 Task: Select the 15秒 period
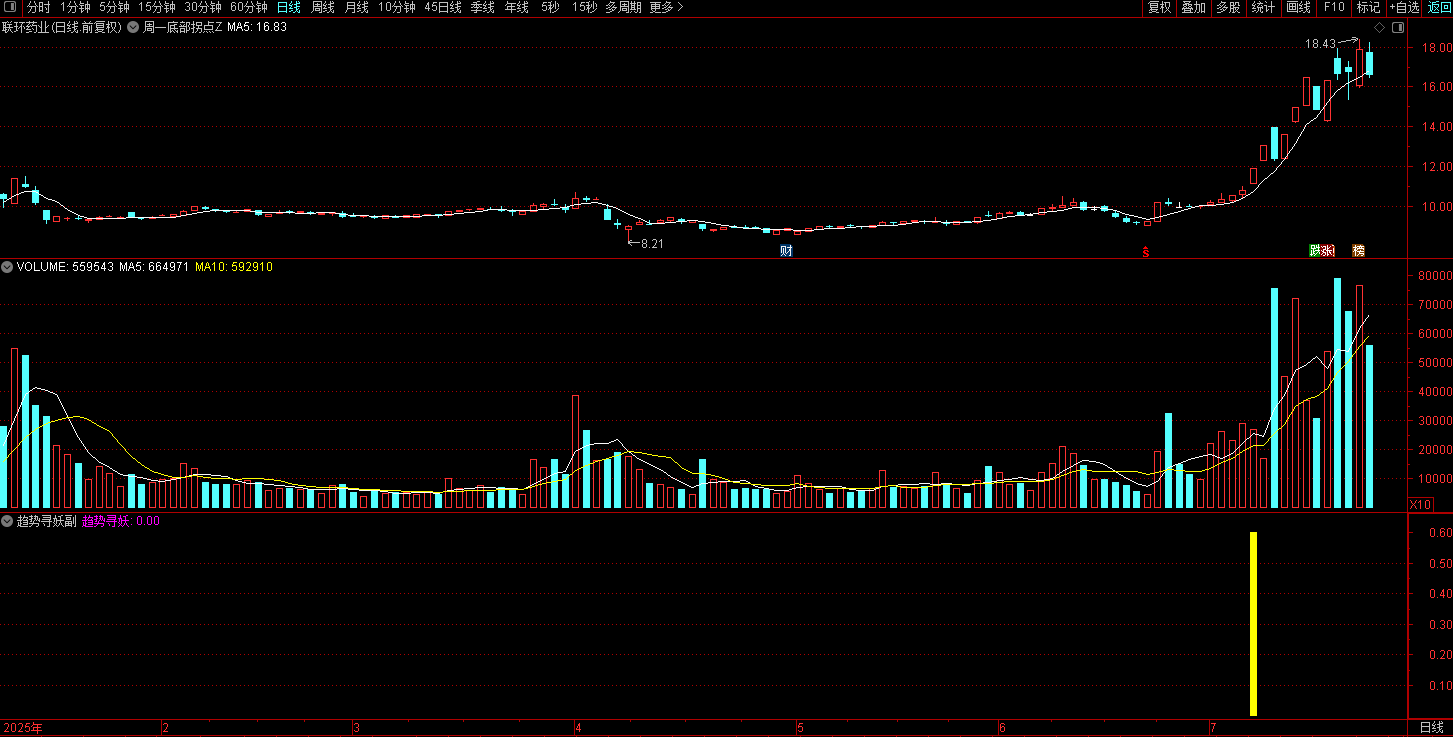tap(585, 7)
